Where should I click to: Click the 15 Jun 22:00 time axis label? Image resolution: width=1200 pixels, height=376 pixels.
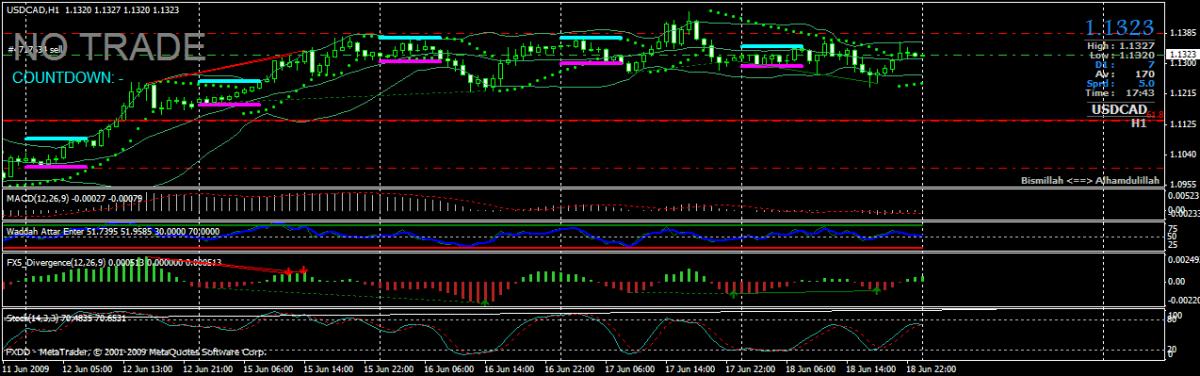[389, 369]
